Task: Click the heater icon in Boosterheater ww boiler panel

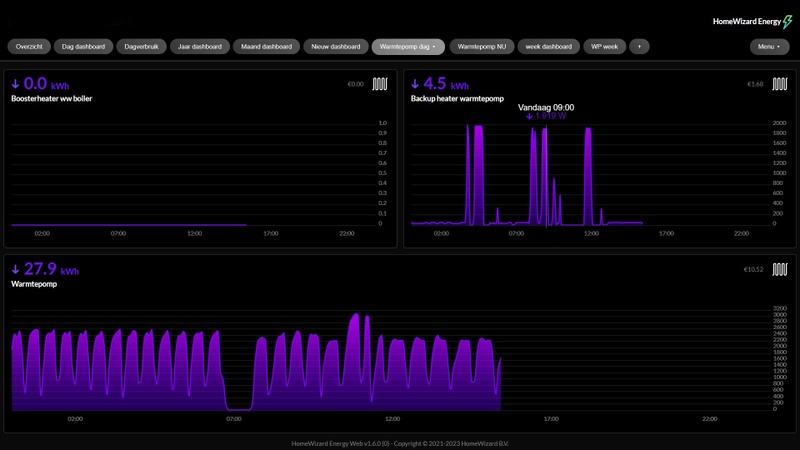Action: click(x=380, y=85)
